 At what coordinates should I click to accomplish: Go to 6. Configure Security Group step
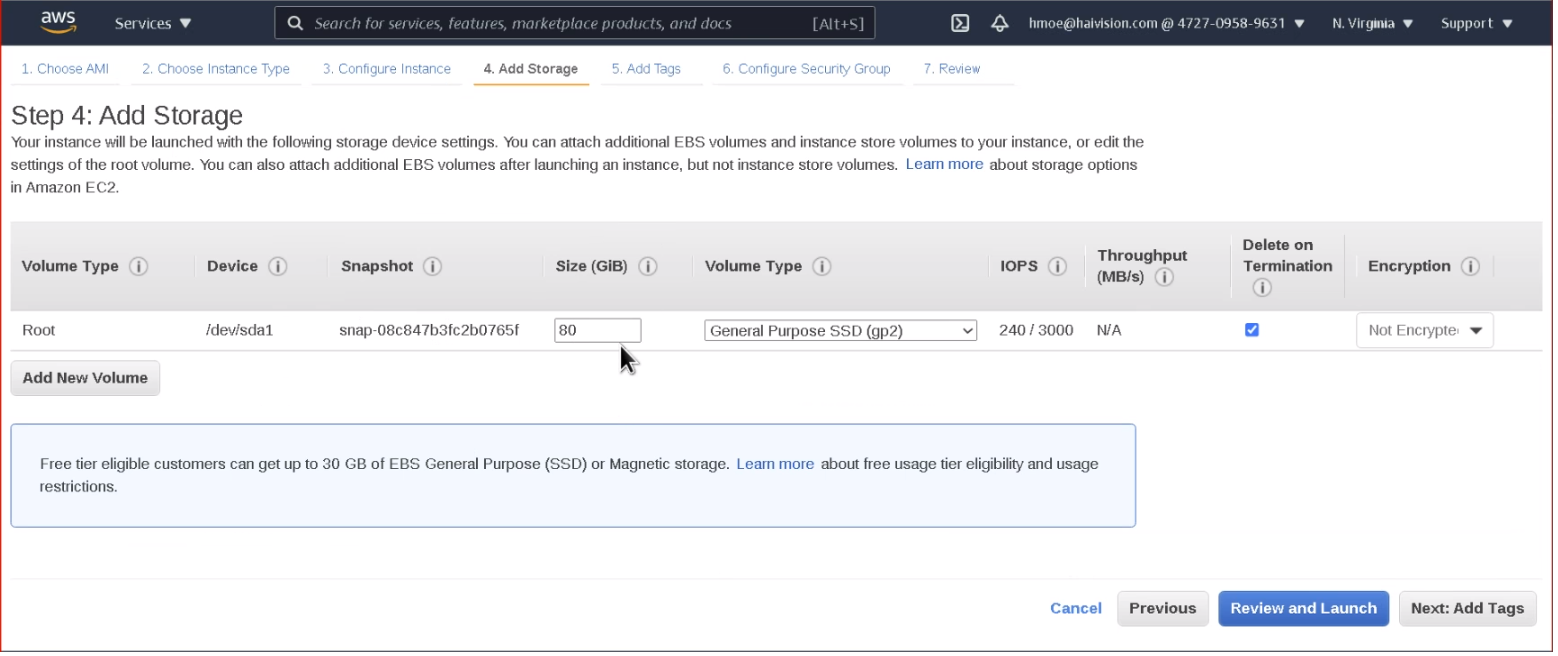coord(806,69)
